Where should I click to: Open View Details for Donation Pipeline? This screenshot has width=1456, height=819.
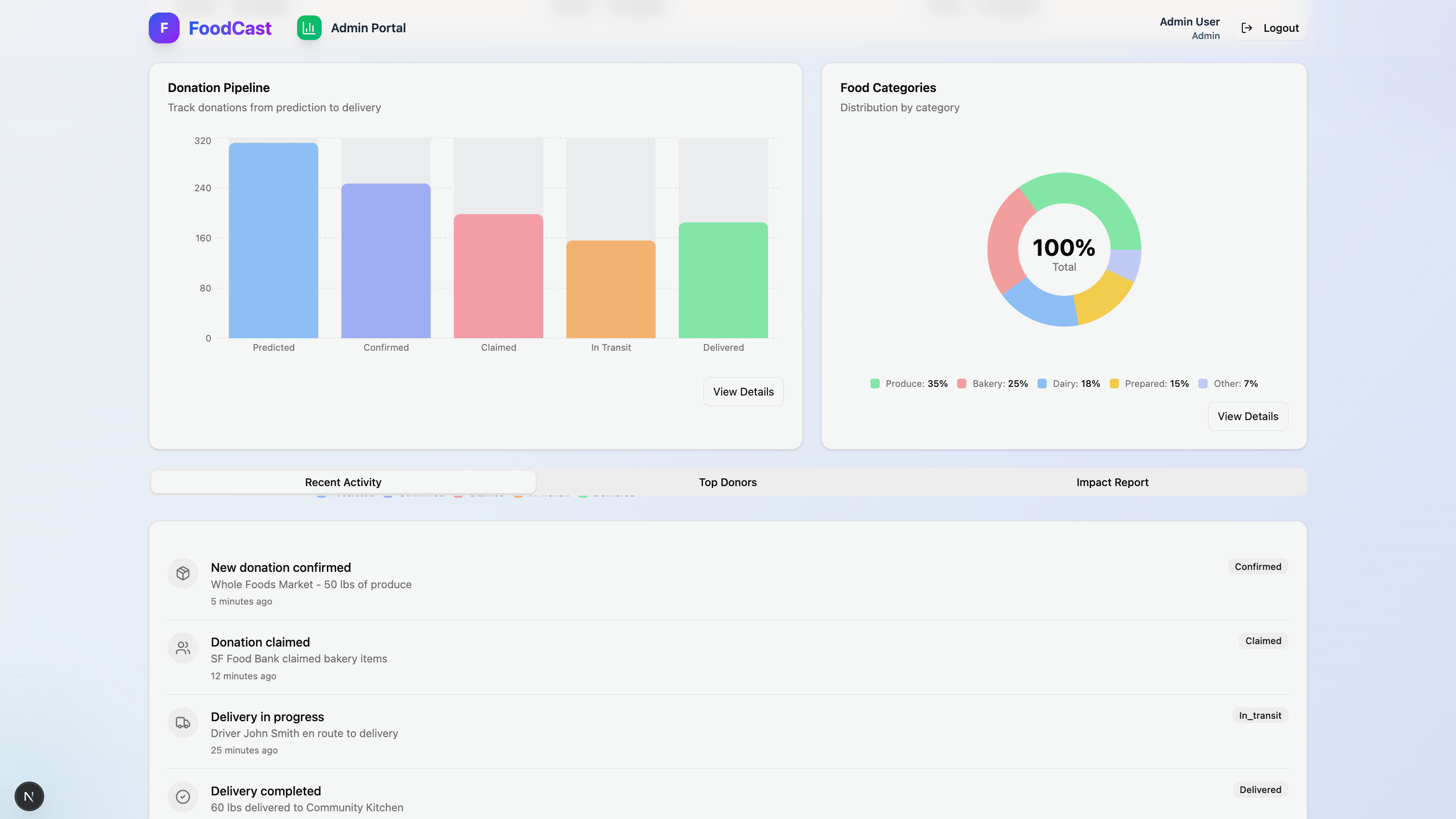[743, 391]
